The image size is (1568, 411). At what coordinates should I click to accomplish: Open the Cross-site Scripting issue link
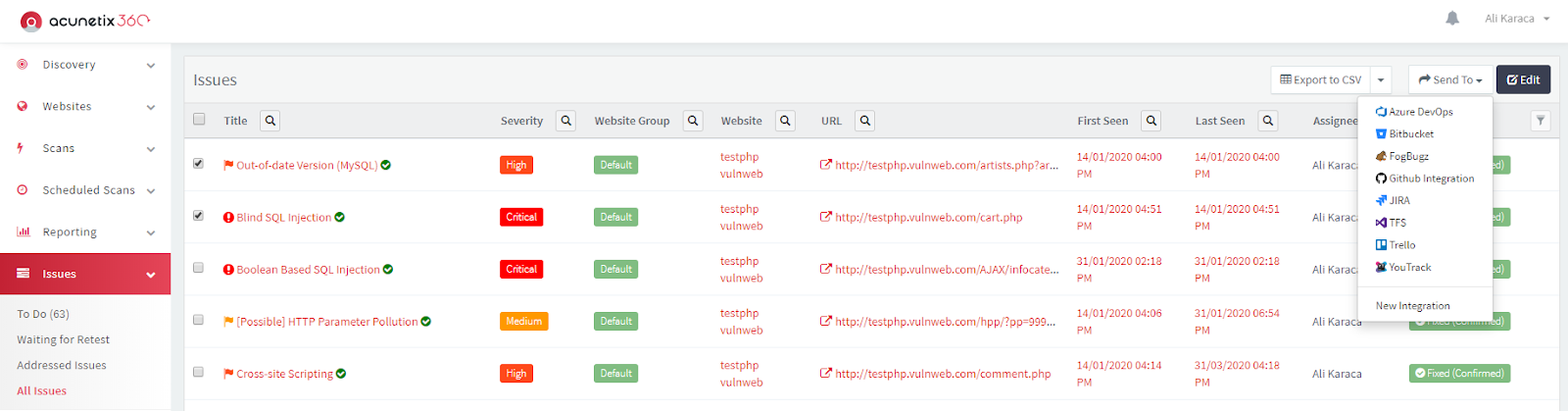point(284,374)
